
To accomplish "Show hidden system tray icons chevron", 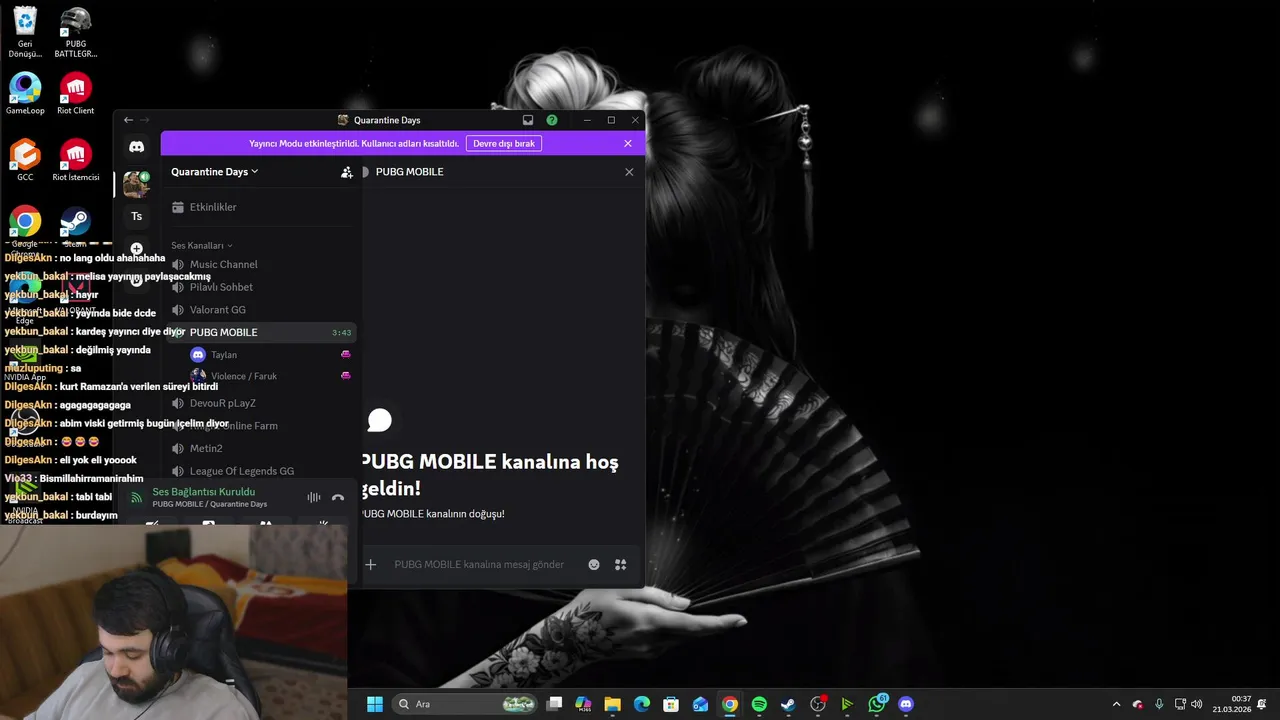I will tap(1117, 704).
